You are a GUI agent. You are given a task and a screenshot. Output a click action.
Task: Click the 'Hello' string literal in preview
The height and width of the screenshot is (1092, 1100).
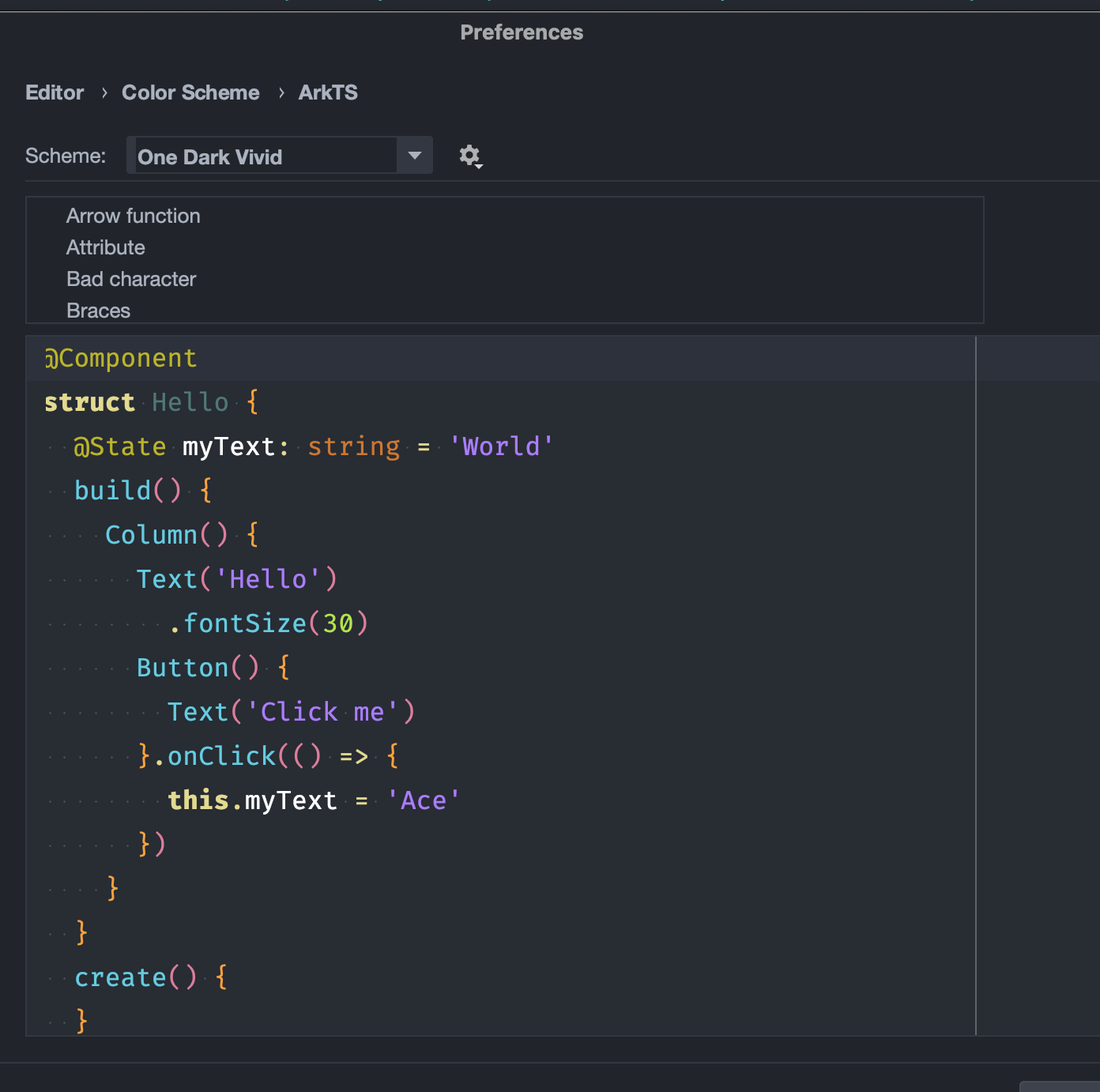tap(268, 579)
